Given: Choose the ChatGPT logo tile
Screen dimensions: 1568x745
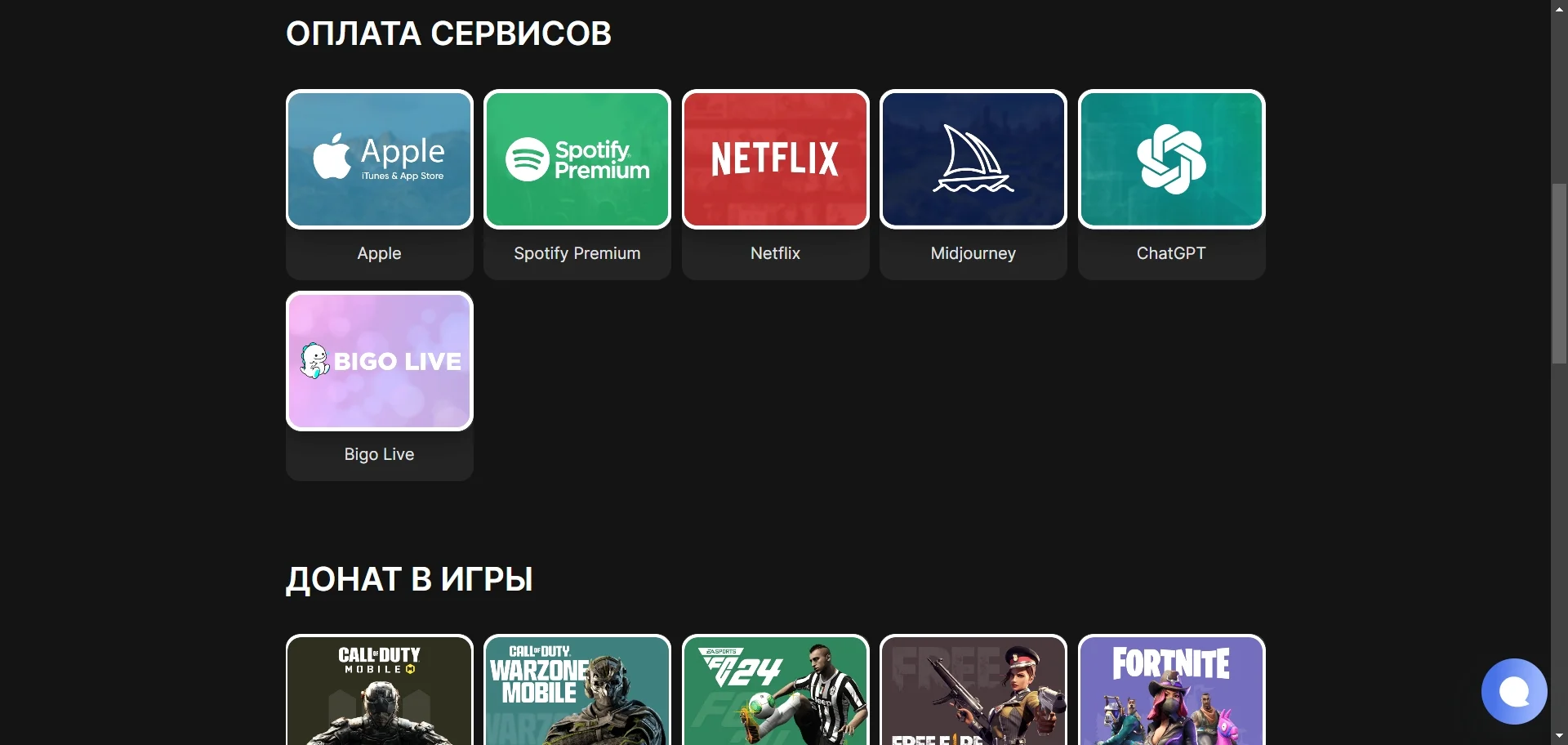Looking at the screenshot, I should [1172, 159].
